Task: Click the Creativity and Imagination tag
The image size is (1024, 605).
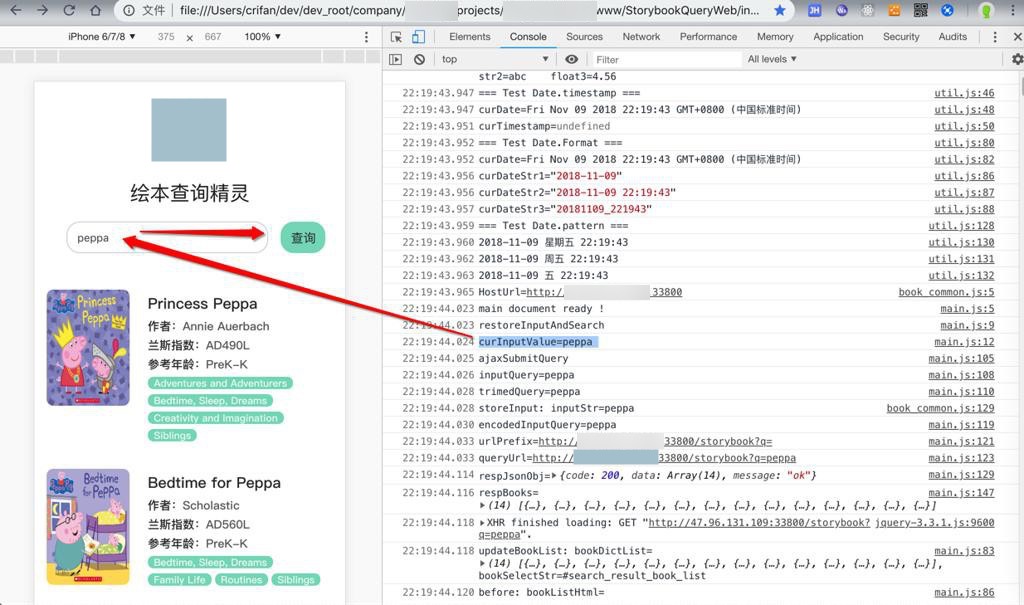Action: [x=216, y=418]
